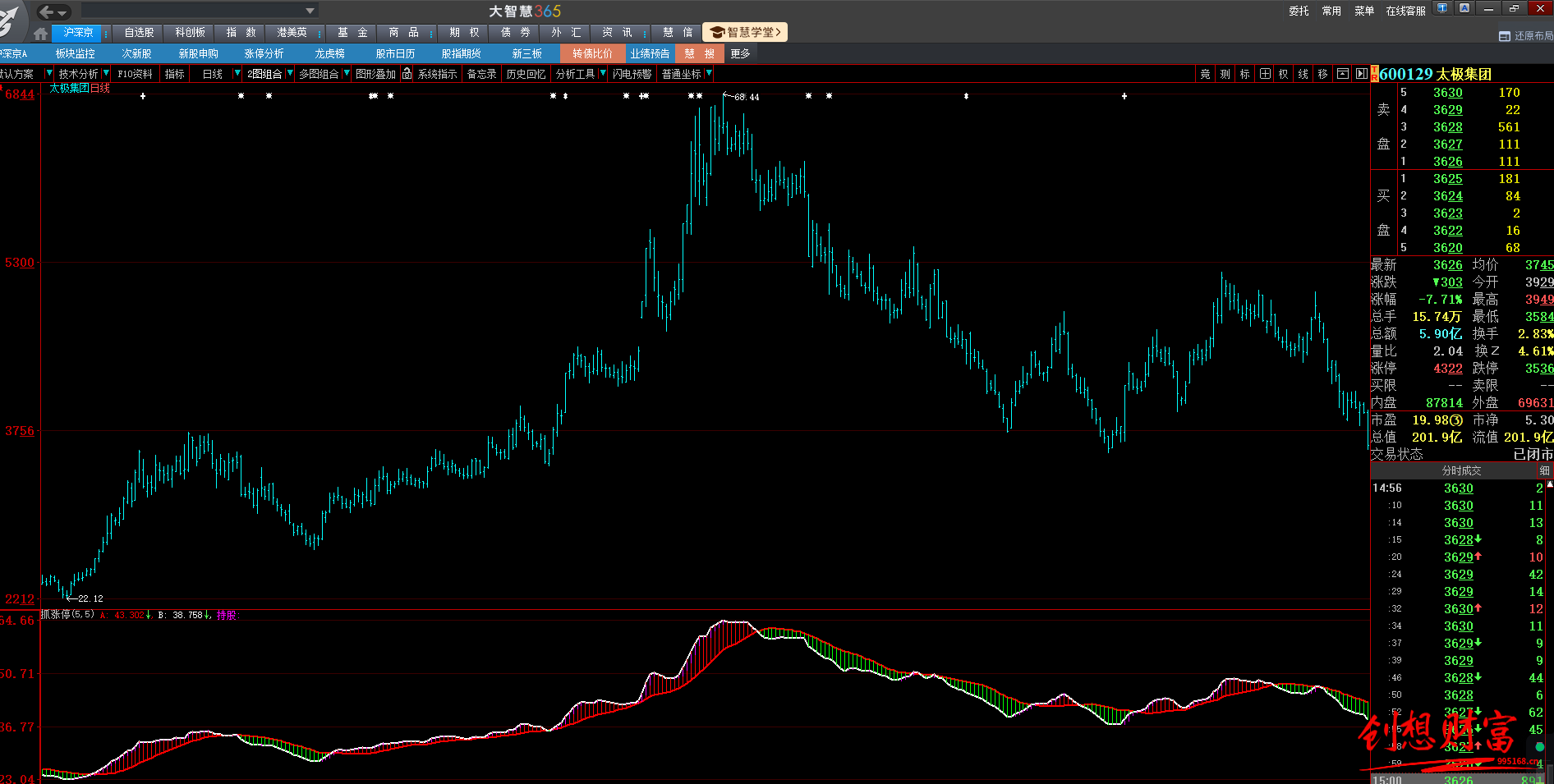Open 历史回忆 history replay

(526, 74)
